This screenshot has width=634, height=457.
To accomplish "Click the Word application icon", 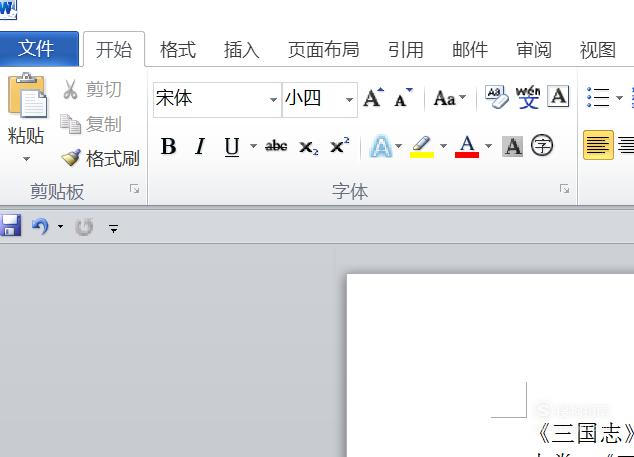I will pyautogui.click(x=8, y=9).
